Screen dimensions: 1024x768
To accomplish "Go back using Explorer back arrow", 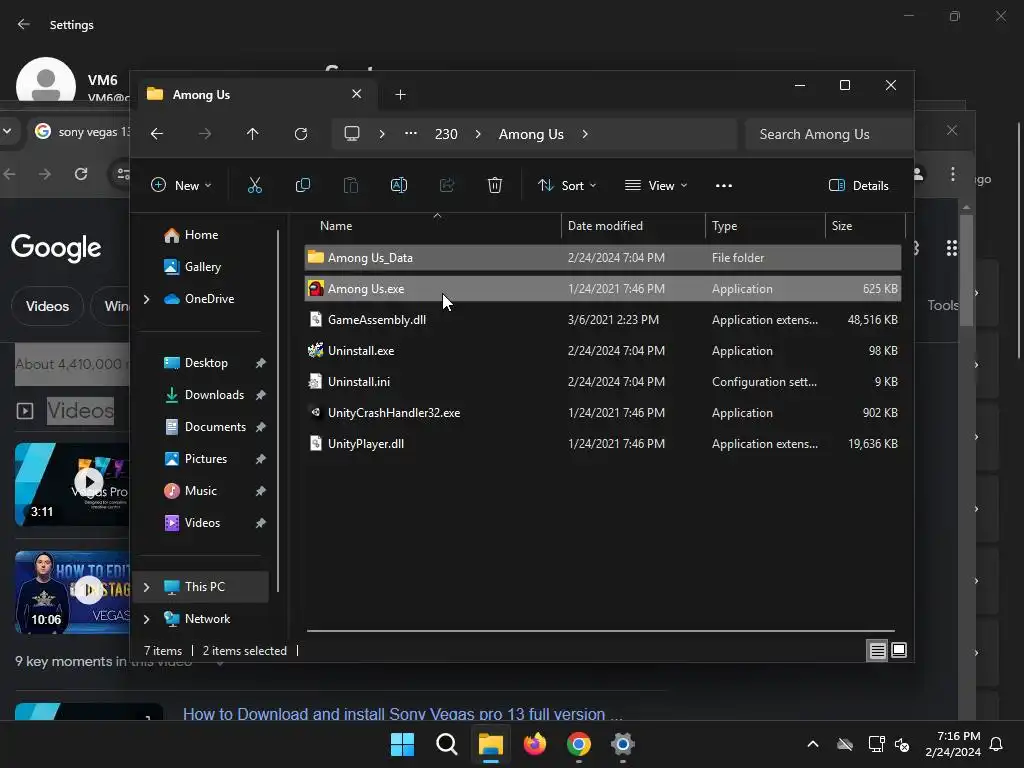I will pyautogui.click(x=157, y=134).
